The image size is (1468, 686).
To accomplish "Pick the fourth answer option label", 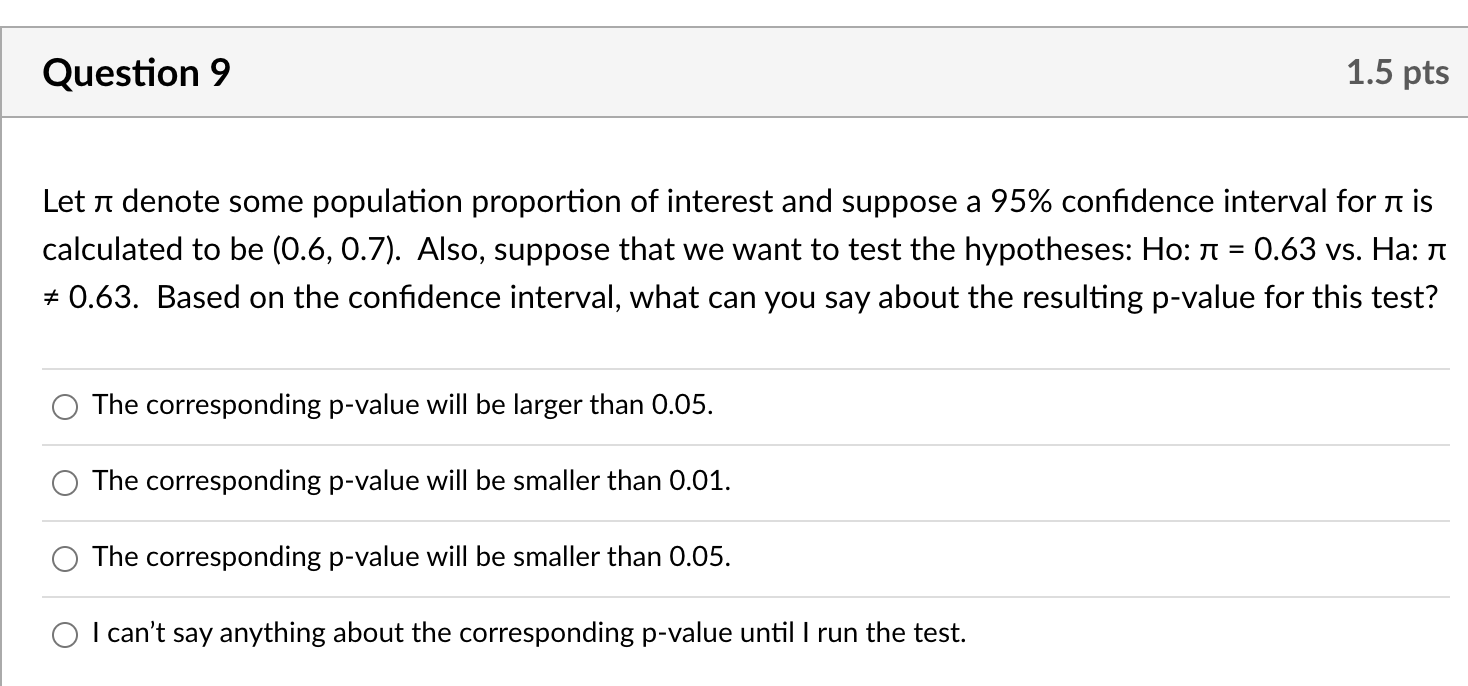I will 528,632.
